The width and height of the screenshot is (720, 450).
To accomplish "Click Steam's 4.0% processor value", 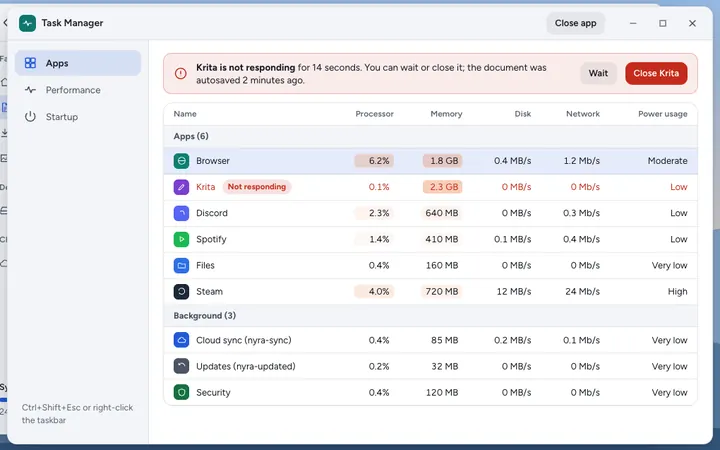I will pos(374,292).
